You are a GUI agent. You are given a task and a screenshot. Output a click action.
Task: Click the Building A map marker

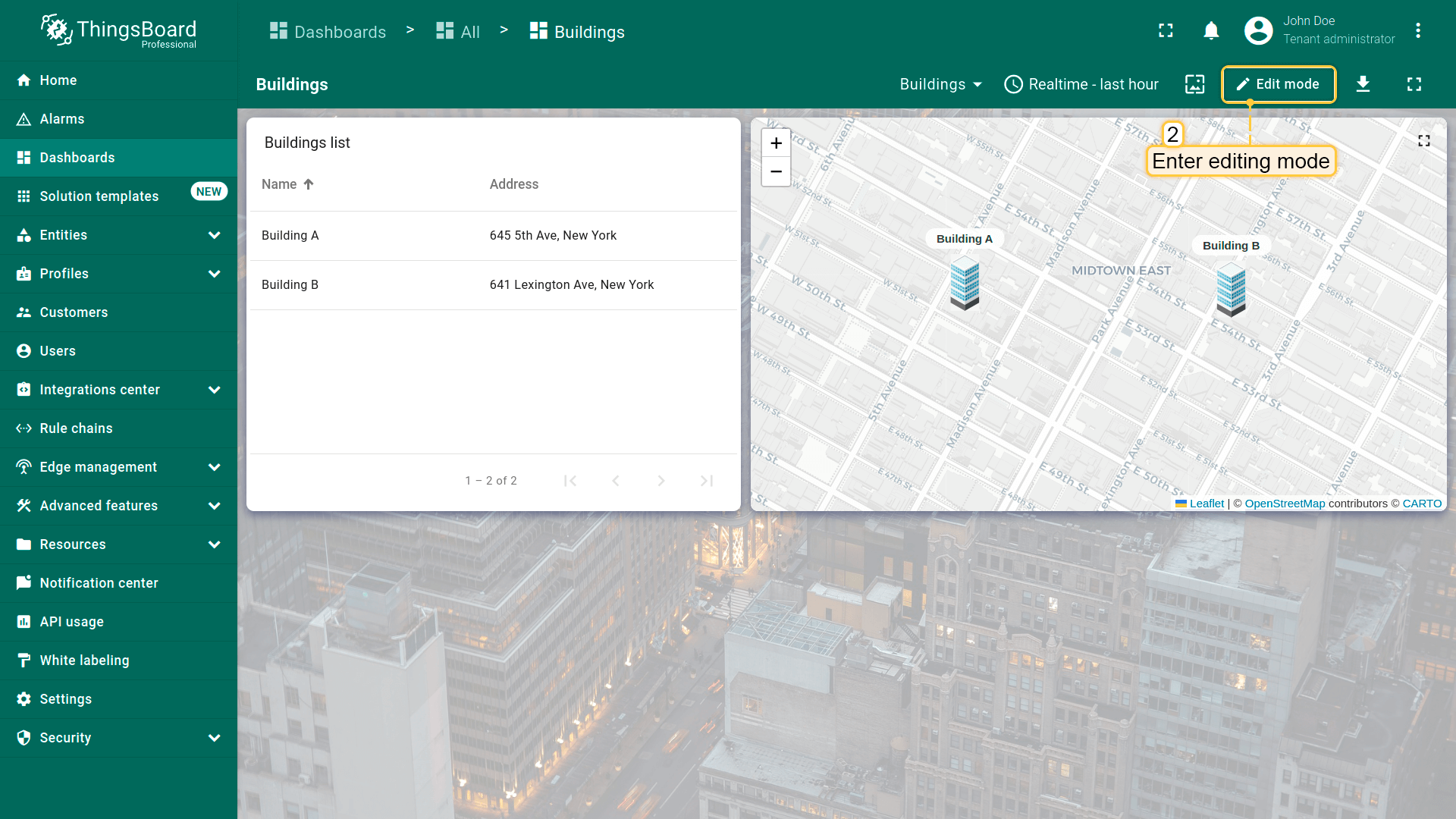click(x=965, y=283)
